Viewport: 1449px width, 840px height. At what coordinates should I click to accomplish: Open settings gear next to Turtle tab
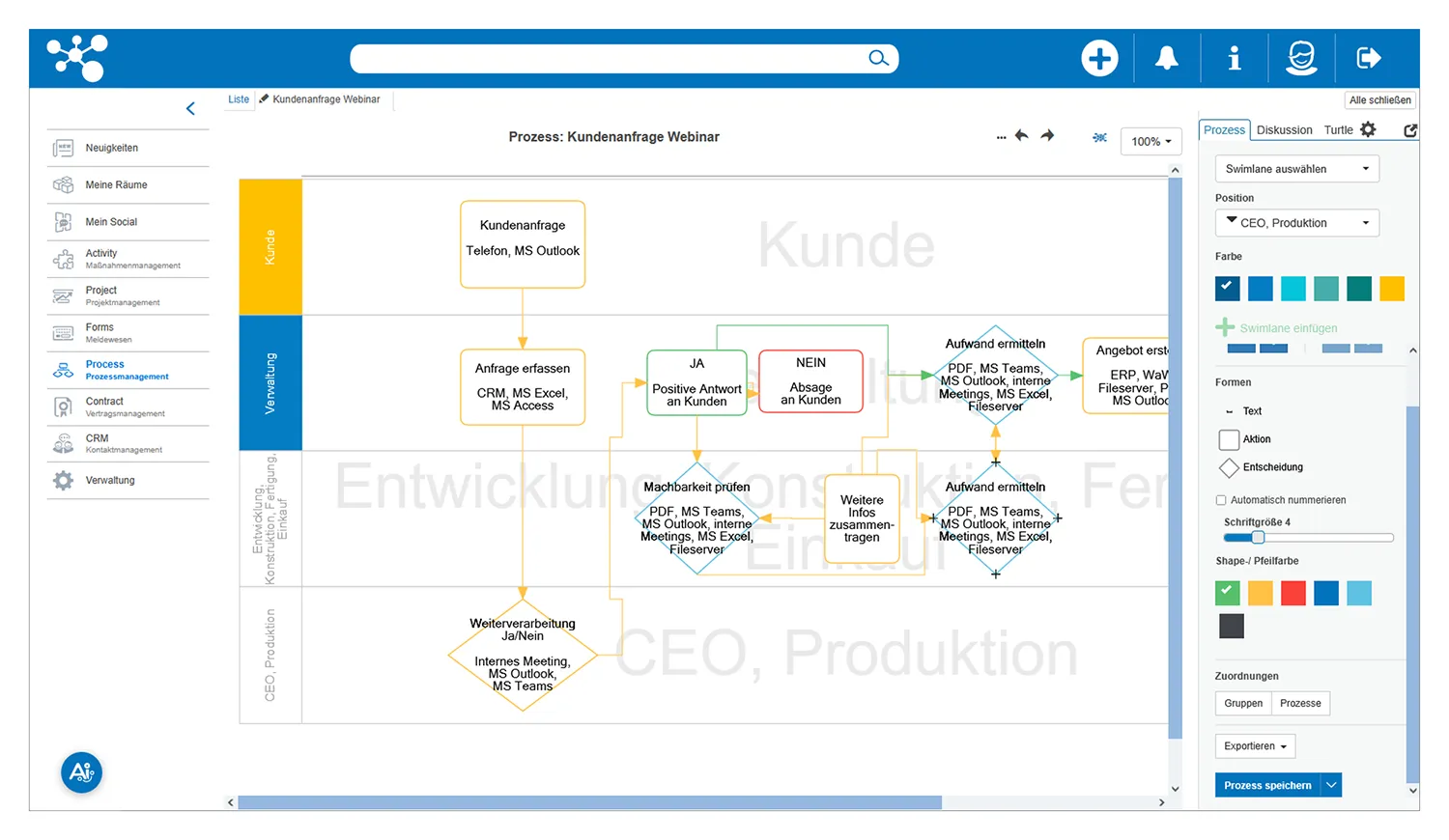pos(1368,129)
